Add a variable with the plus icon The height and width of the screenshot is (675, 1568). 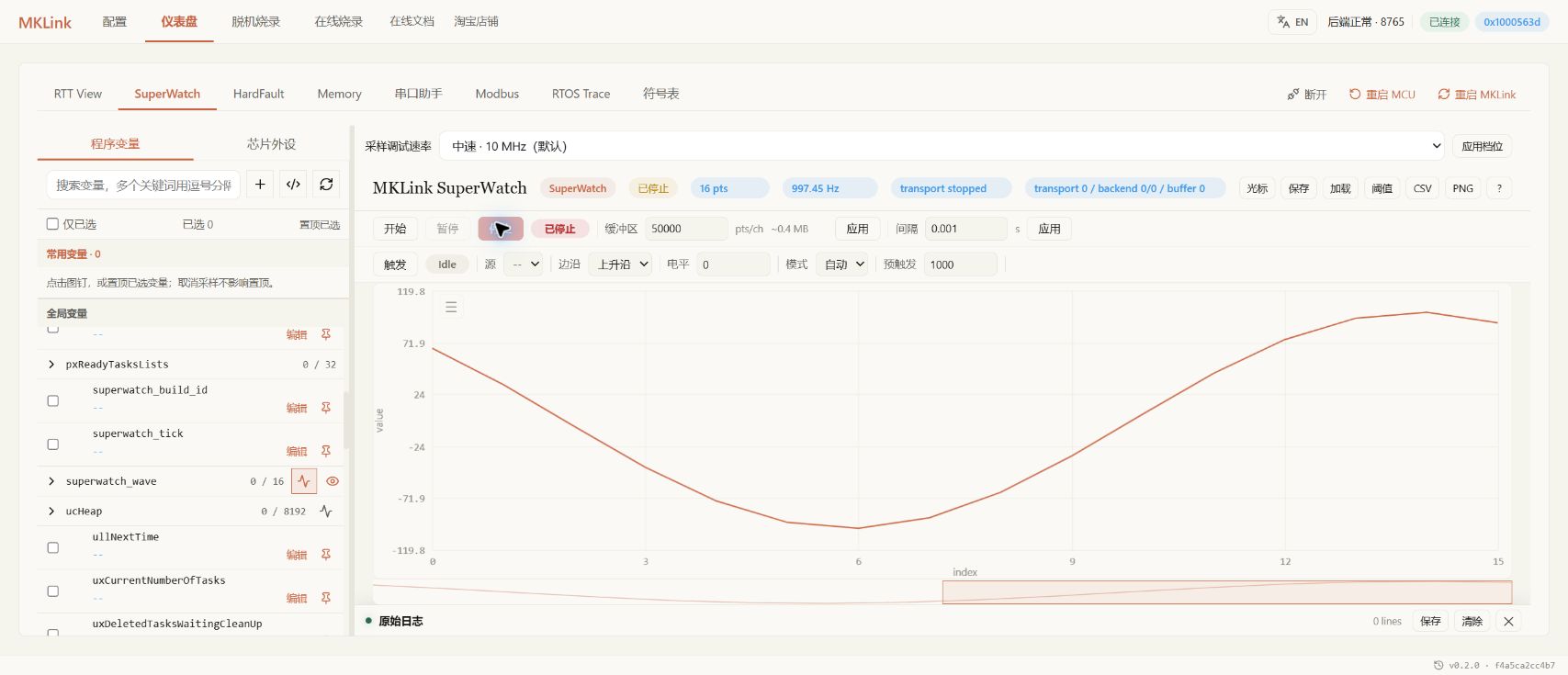260,185
